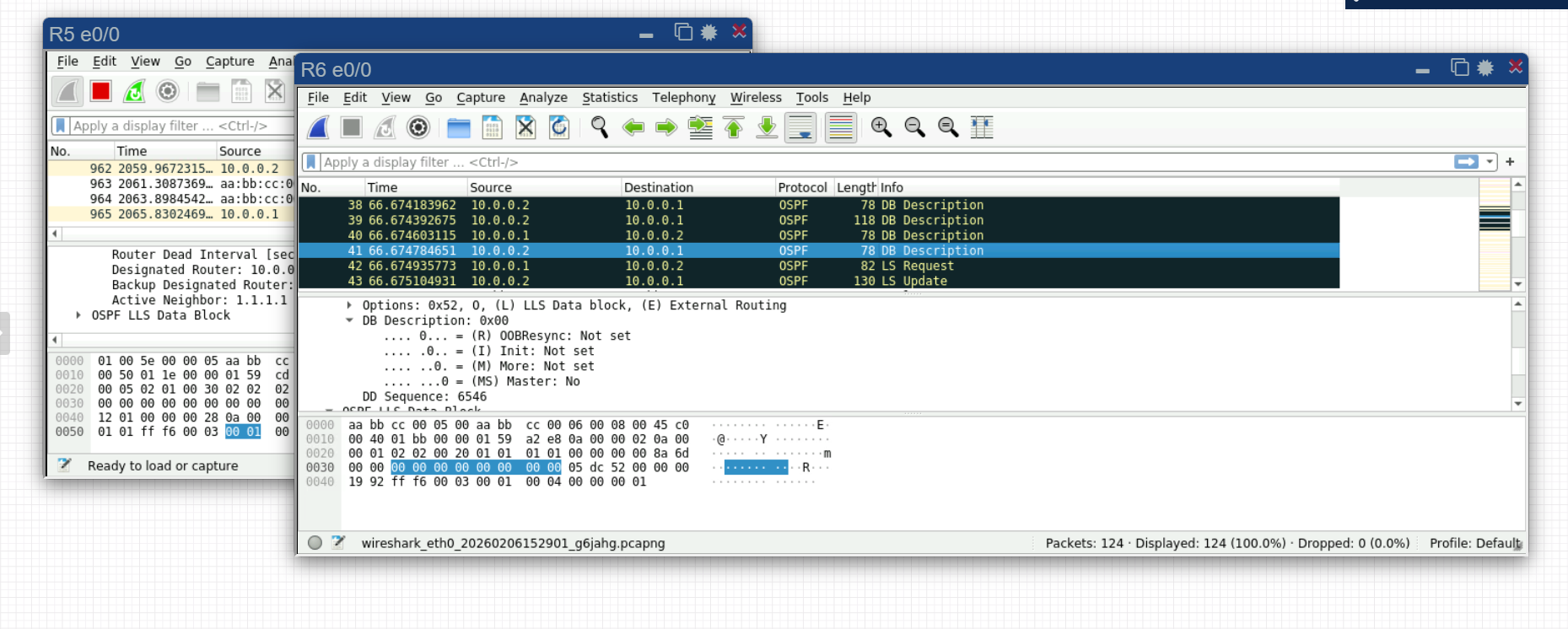Expand the Options: 0x52 tree node
Screen dimensions: 1568x629
click(x=349, y=305)
